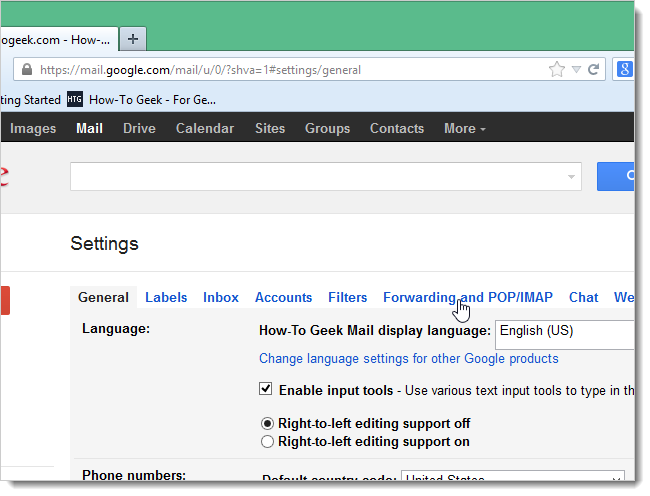Open the How-To Geek bookmark
The image size is (650, 496).
click(140, 99)
